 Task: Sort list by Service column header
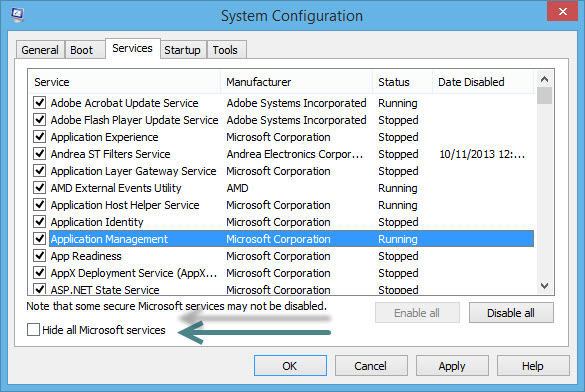[x=124, y=82]
